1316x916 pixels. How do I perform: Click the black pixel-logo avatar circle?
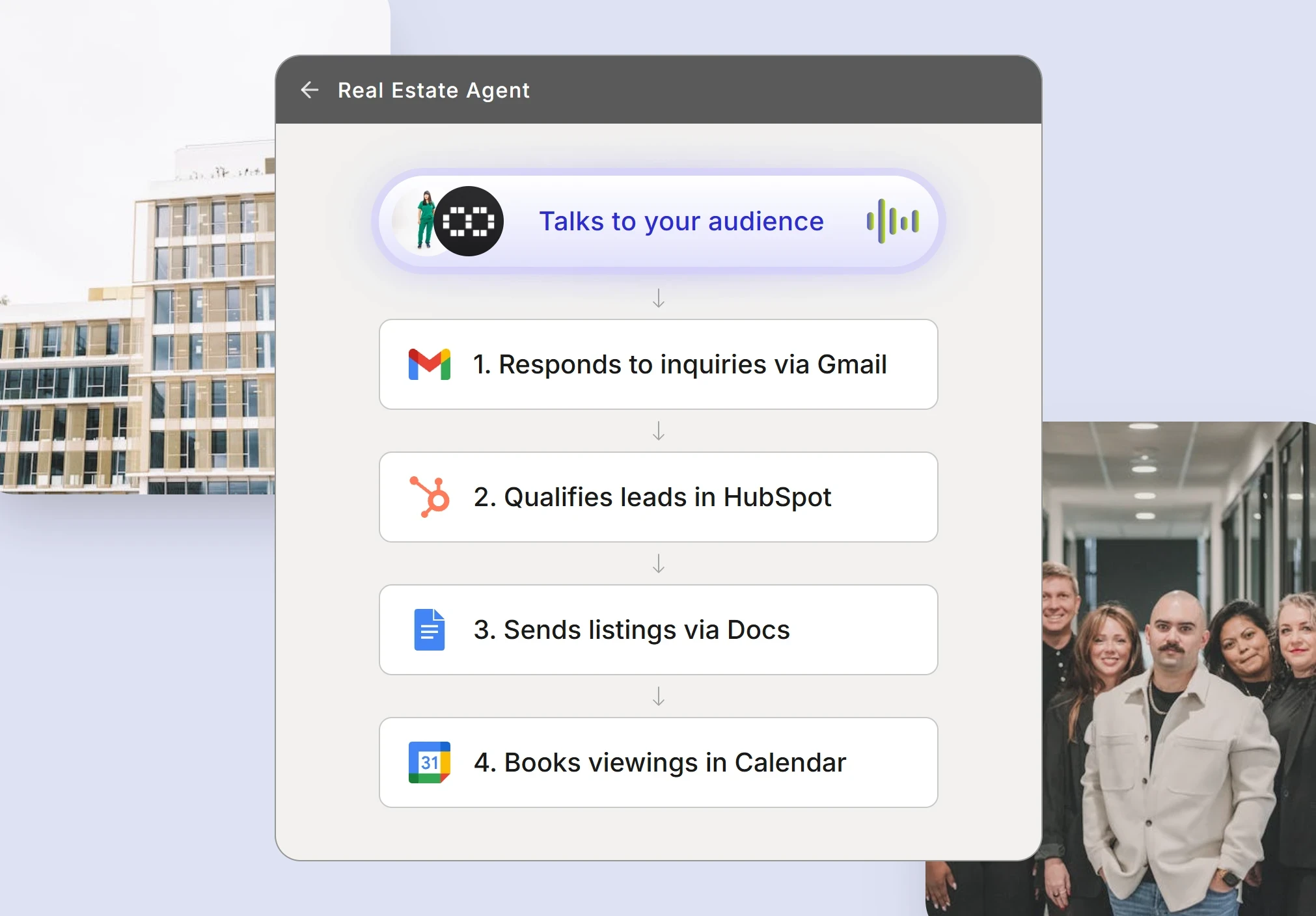pos(469,221)
